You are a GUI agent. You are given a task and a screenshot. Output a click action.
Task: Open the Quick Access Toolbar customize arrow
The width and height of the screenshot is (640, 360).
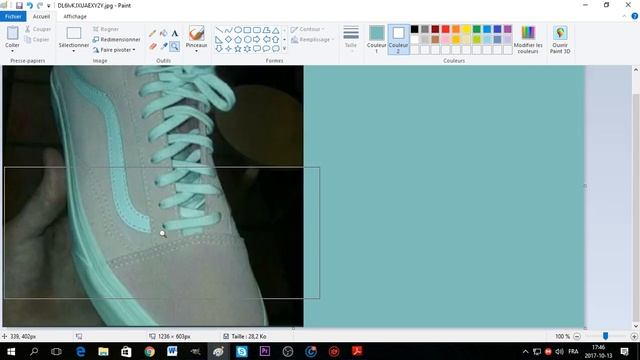[49, 6]
